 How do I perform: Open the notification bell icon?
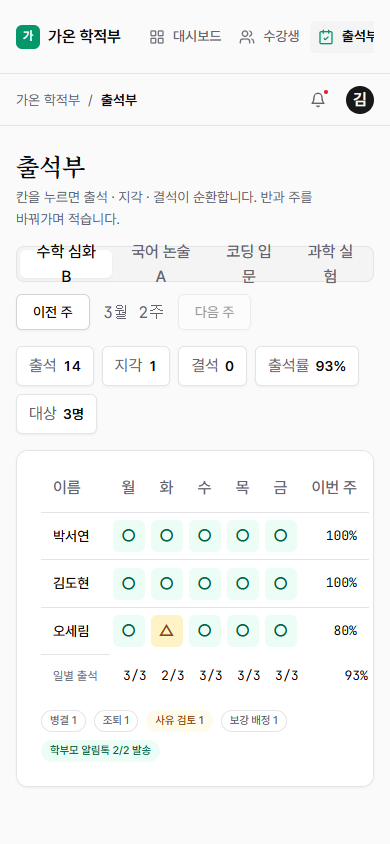tap(318, 100)
